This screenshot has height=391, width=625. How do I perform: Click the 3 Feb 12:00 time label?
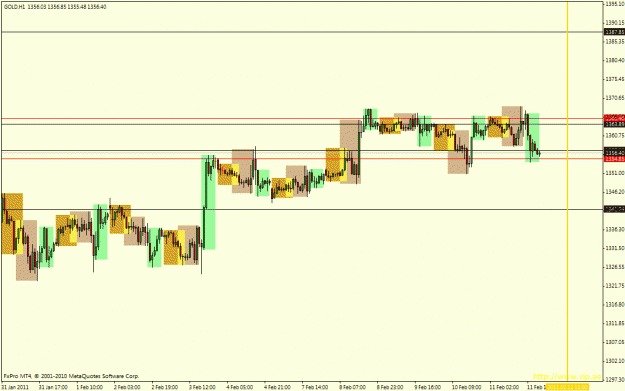click(x=202, y=387)
